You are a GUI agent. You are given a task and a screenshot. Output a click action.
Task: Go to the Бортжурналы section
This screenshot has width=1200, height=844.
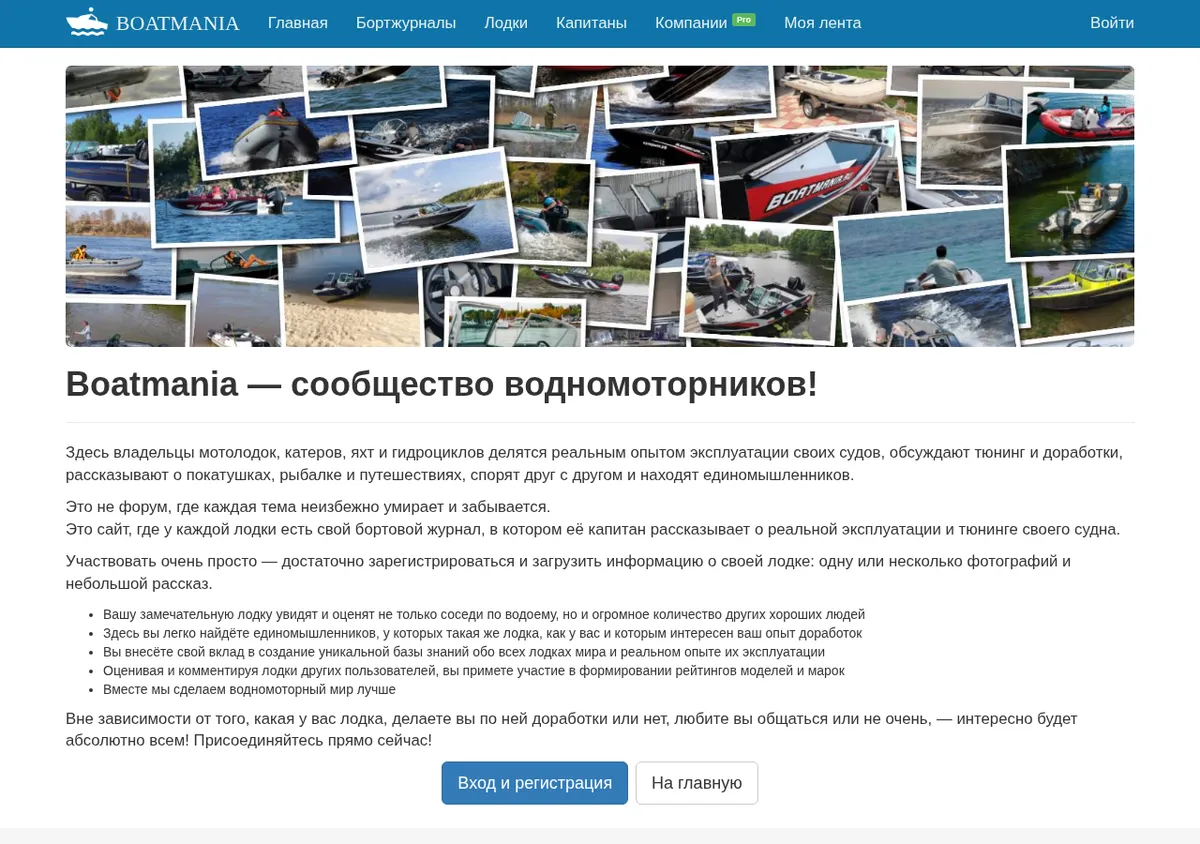(406, 23)
